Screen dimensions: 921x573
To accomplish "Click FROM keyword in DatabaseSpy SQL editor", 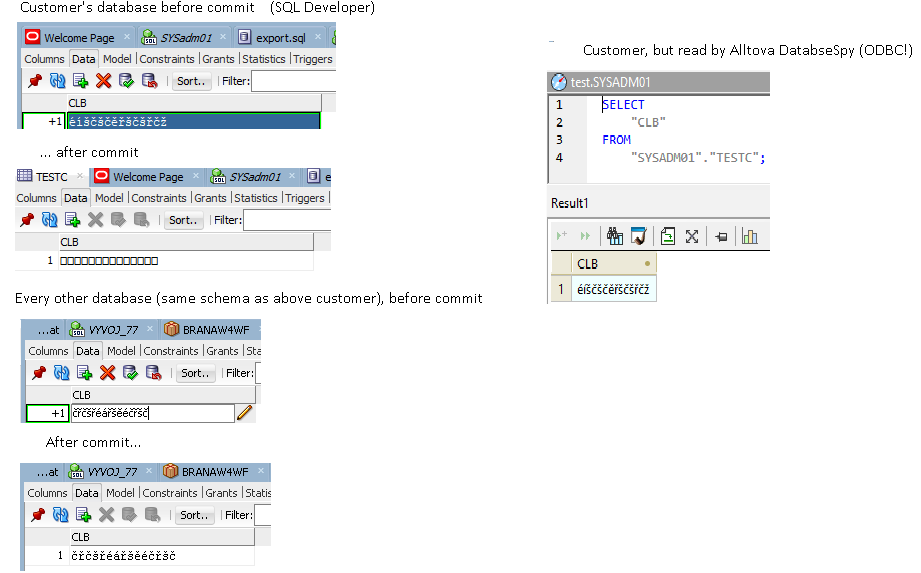I will [617, 140].
